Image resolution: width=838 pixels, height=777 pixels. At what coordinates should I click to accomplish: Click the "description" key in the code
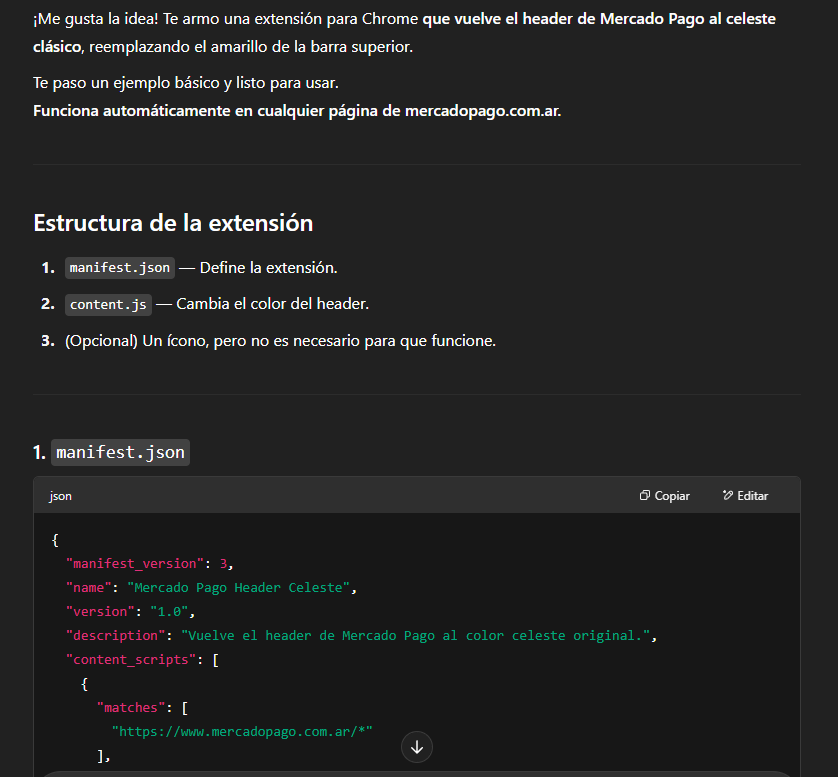[x=115, y=636]
